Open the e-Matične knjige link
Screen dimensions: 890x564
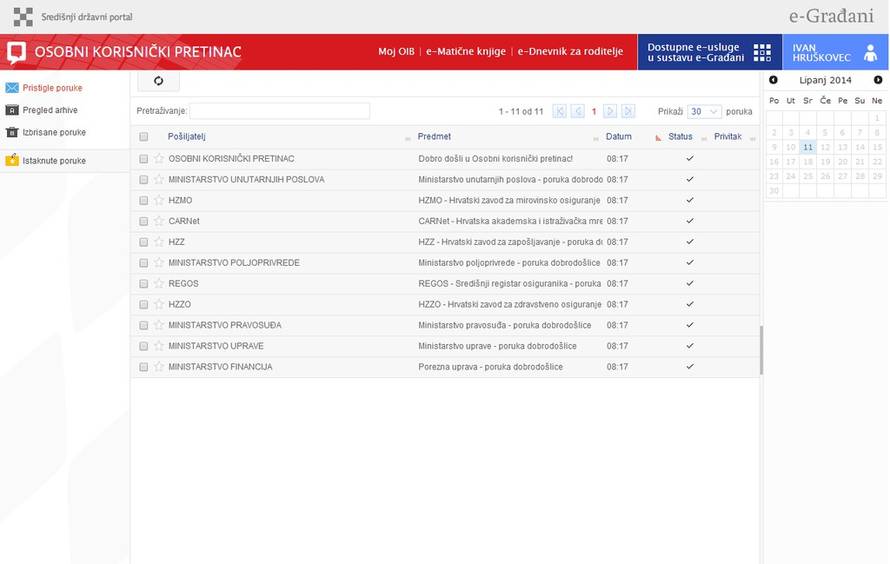(465, 52)
